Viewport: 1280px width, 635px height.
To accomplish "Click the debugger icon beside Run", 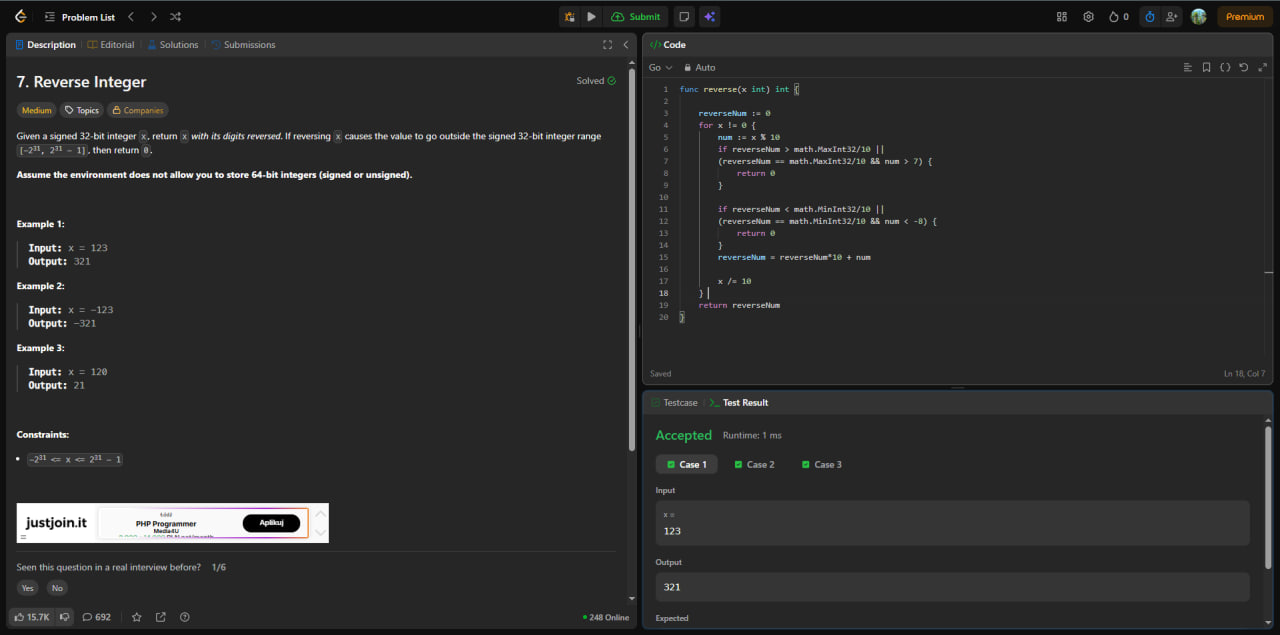I will [569, 17].
